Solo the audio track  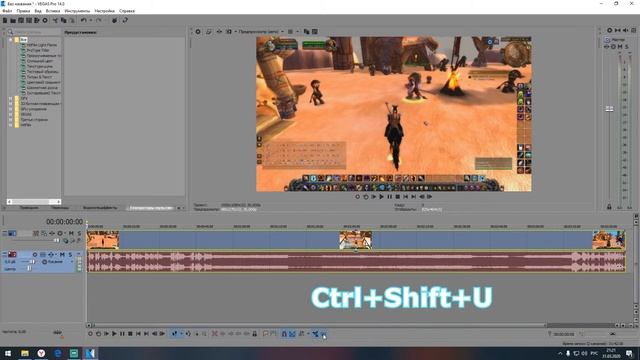(70, 255)
